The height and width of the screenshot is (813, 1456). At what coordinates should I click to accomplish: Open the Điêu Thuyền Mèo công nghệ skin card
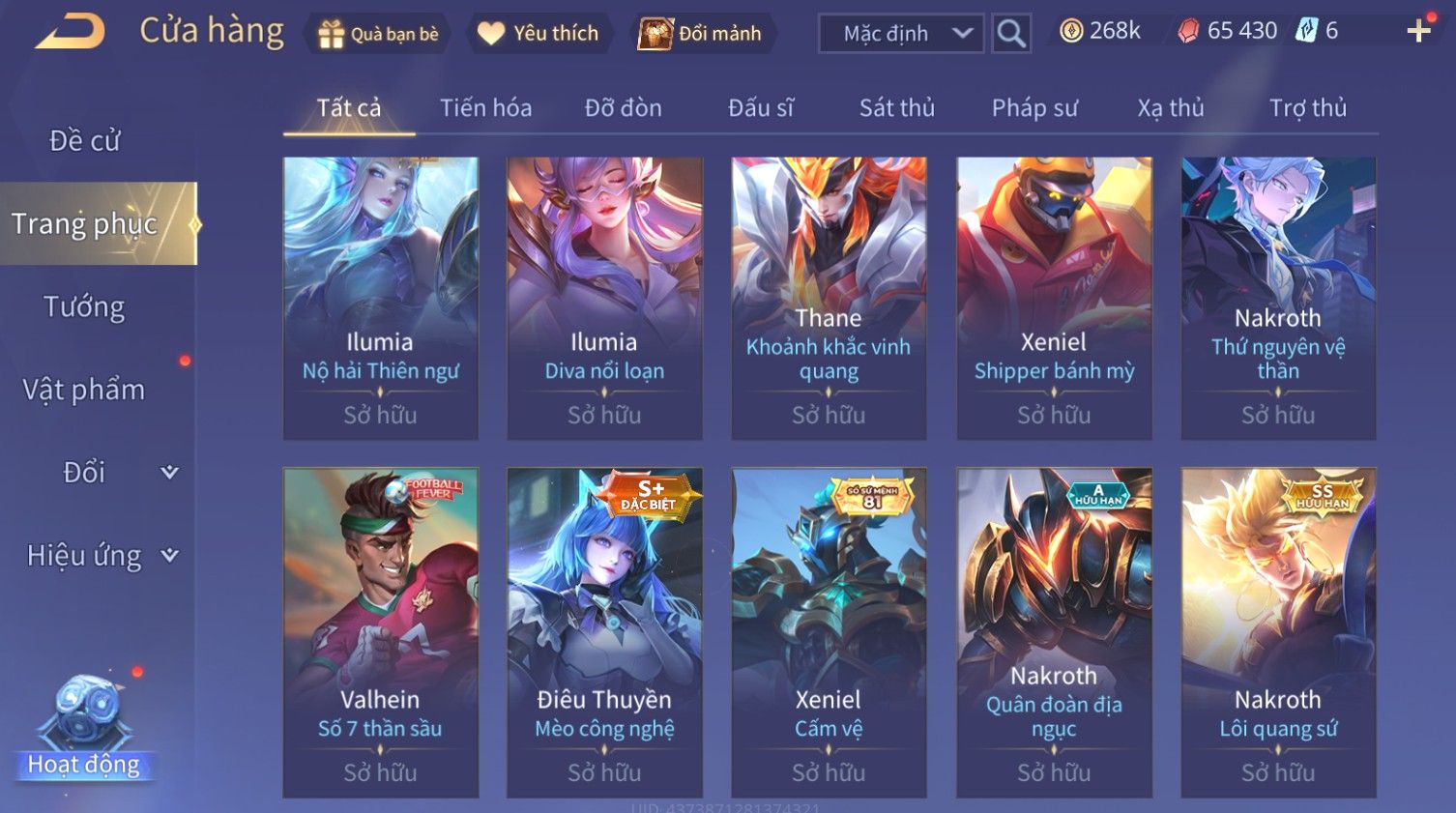point(604,633)
